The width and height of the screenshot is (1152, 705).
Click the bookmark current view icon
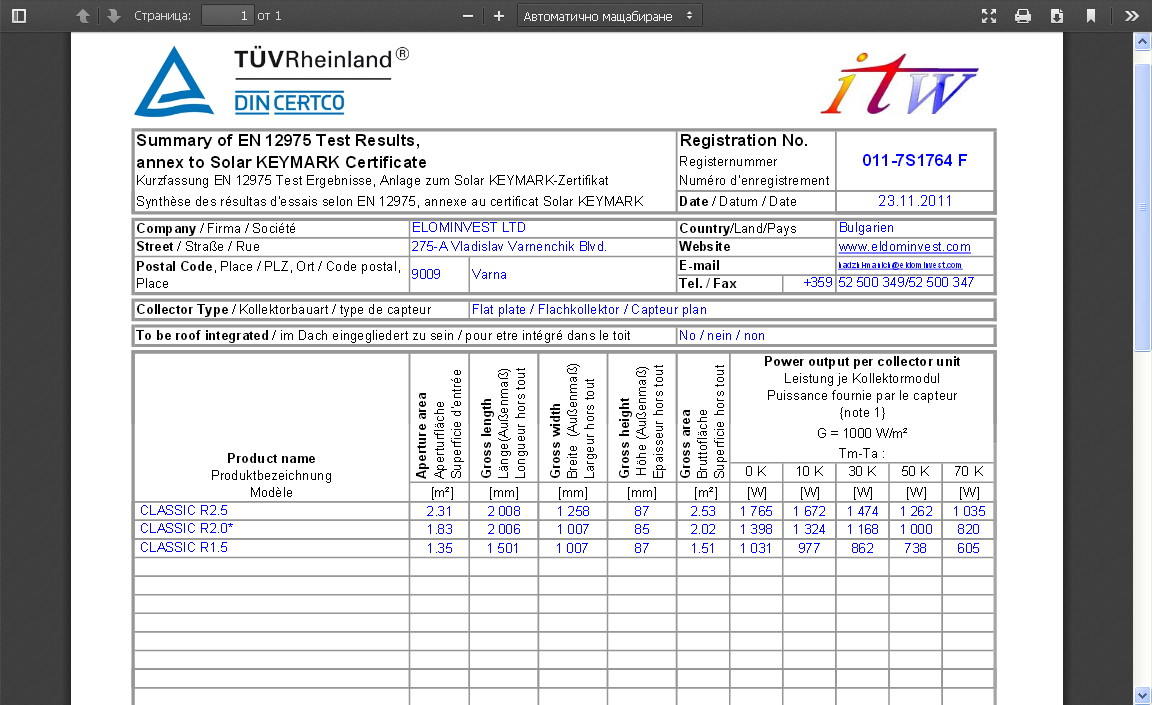pyautogui.click(x=1091, y=16)
